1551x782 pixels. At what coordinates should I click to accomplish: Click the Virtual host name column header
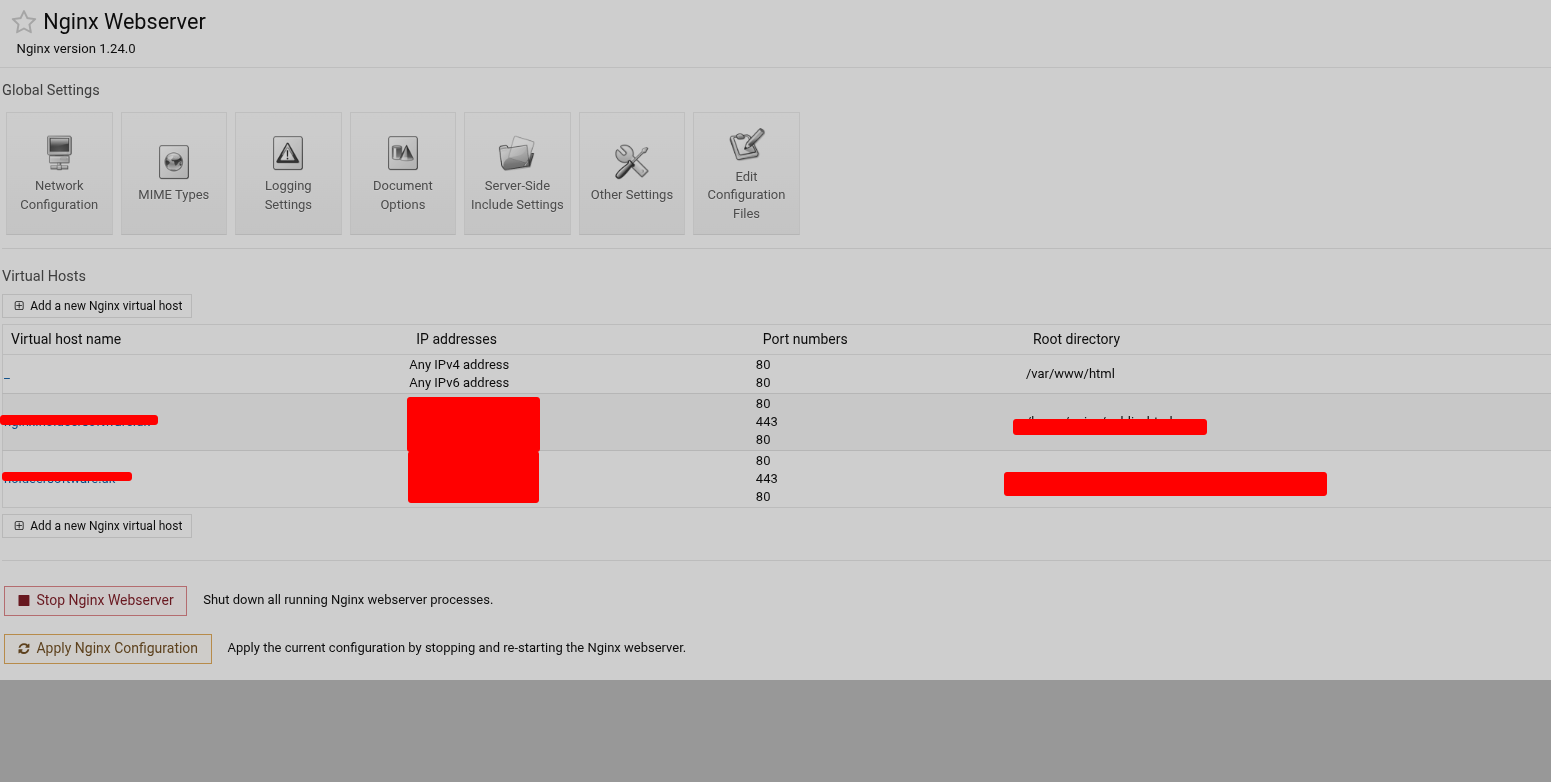tap(66, 339)
